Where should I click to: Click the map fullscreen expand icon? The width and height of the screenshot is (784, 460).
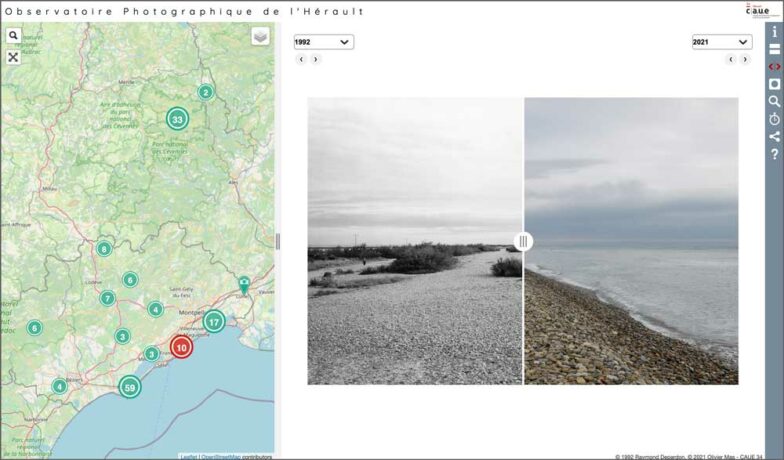tap(13, 57)
